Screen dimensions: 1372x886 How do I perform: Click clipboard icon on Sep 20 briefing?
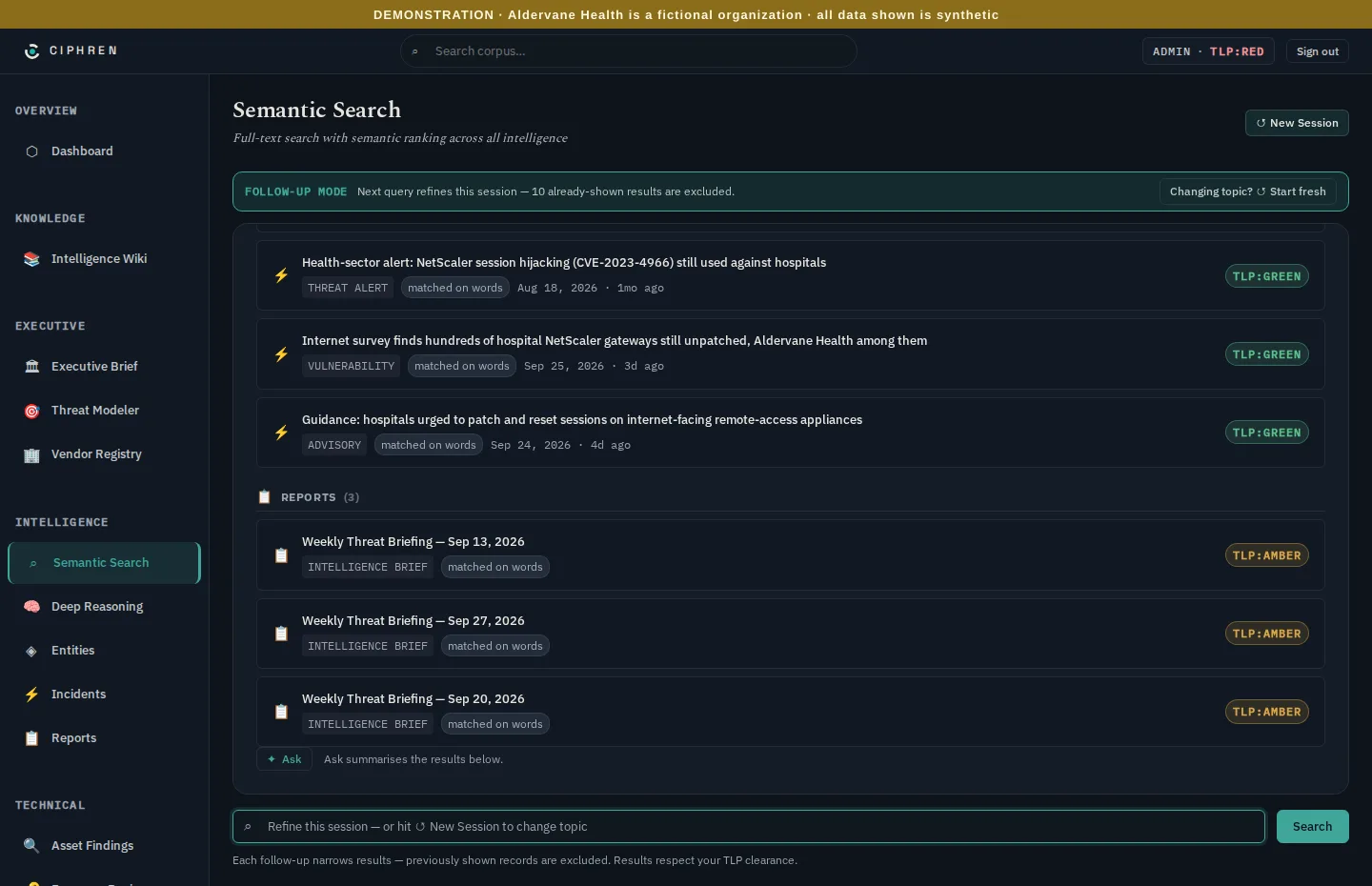[x=281, y=712]
